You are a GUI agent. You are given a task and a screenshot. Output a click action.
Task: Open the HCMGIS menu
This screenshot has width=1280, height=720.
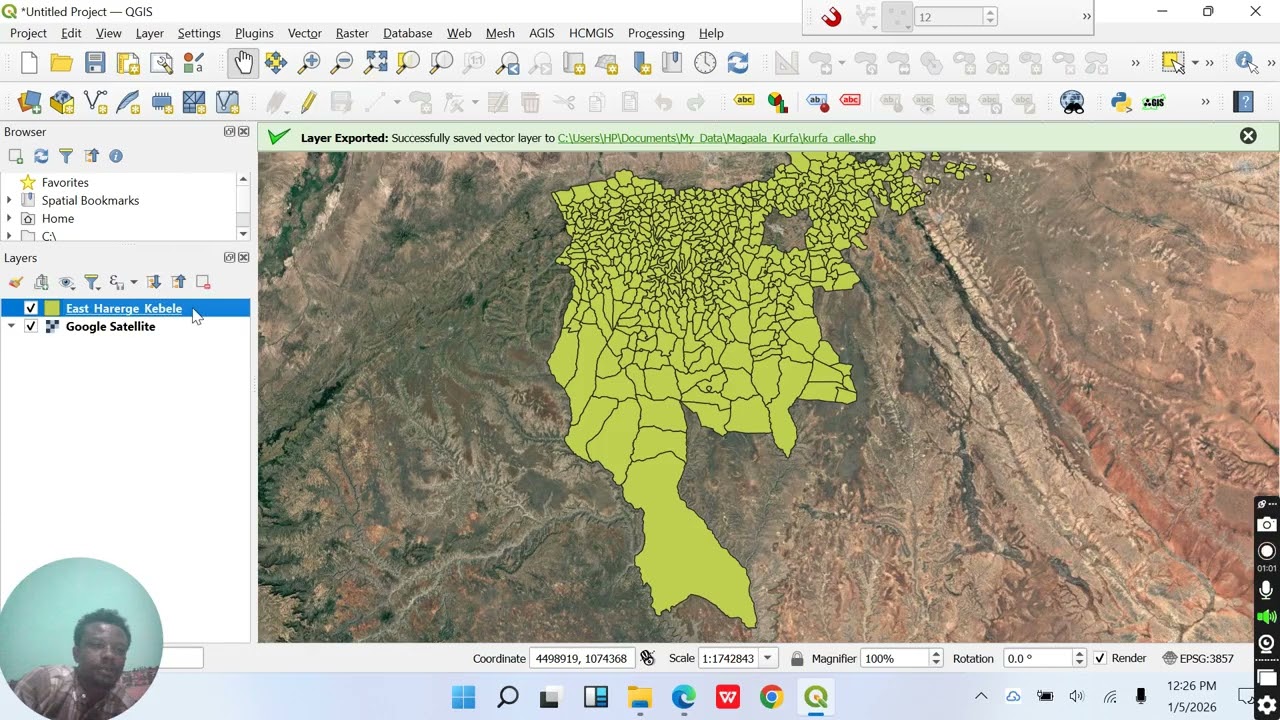(x=591, y=33)
